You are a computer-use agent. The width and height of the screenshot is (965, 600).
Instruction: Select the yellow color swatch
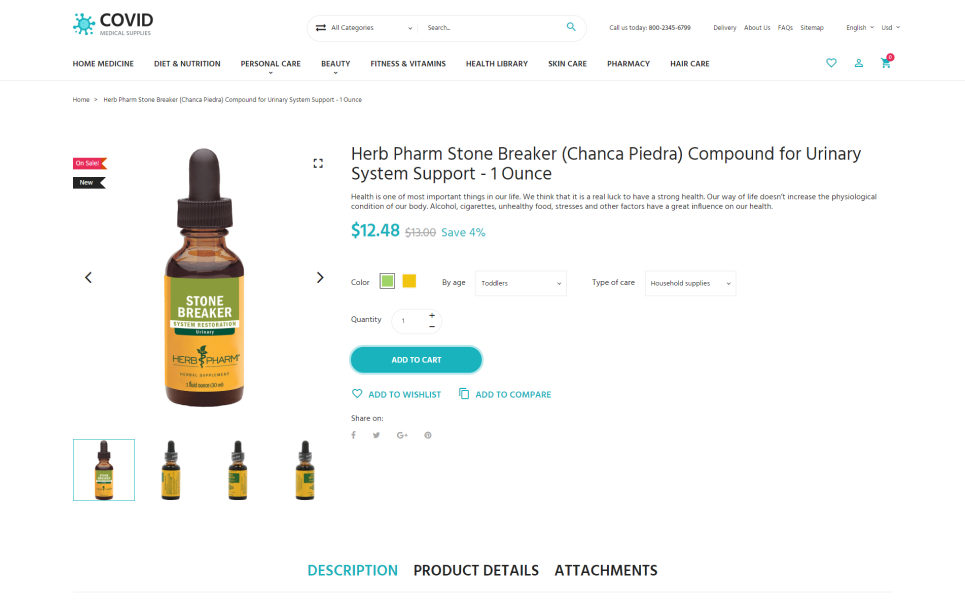(x=409, y=281)
